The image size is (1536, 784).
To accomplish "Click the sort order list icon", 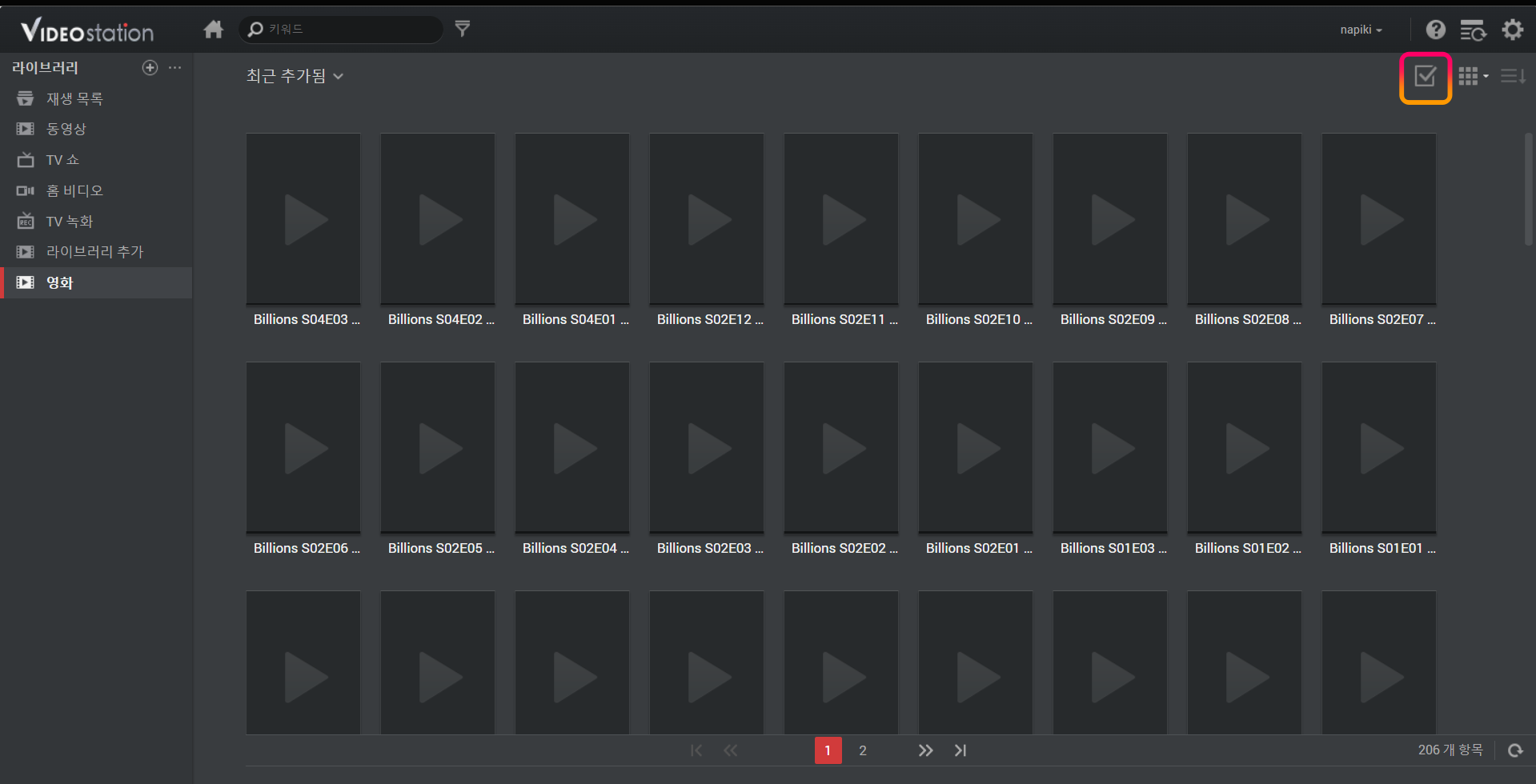I will pyautogui.click(x=1513, y=76).
